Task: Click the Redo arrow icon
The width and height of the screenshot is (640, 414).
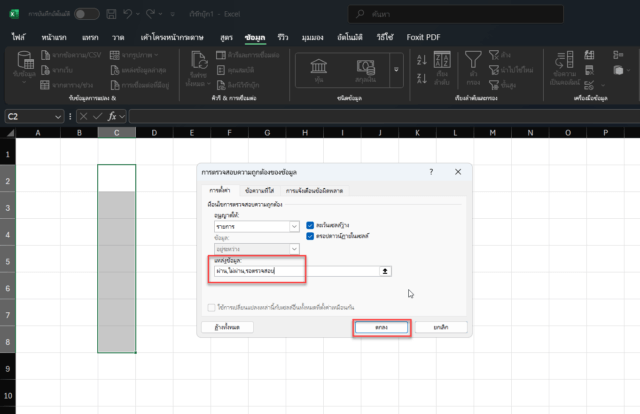Action: tap(150, 14)
